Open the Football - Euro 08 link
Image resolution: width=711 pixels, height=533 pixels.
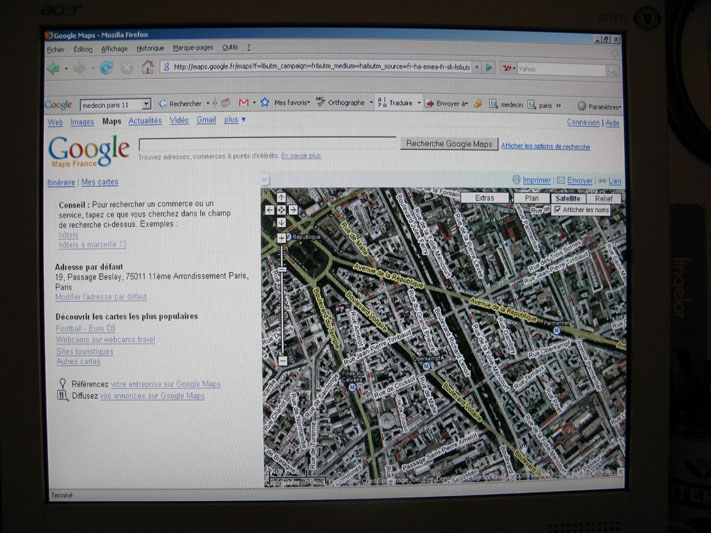86,328
